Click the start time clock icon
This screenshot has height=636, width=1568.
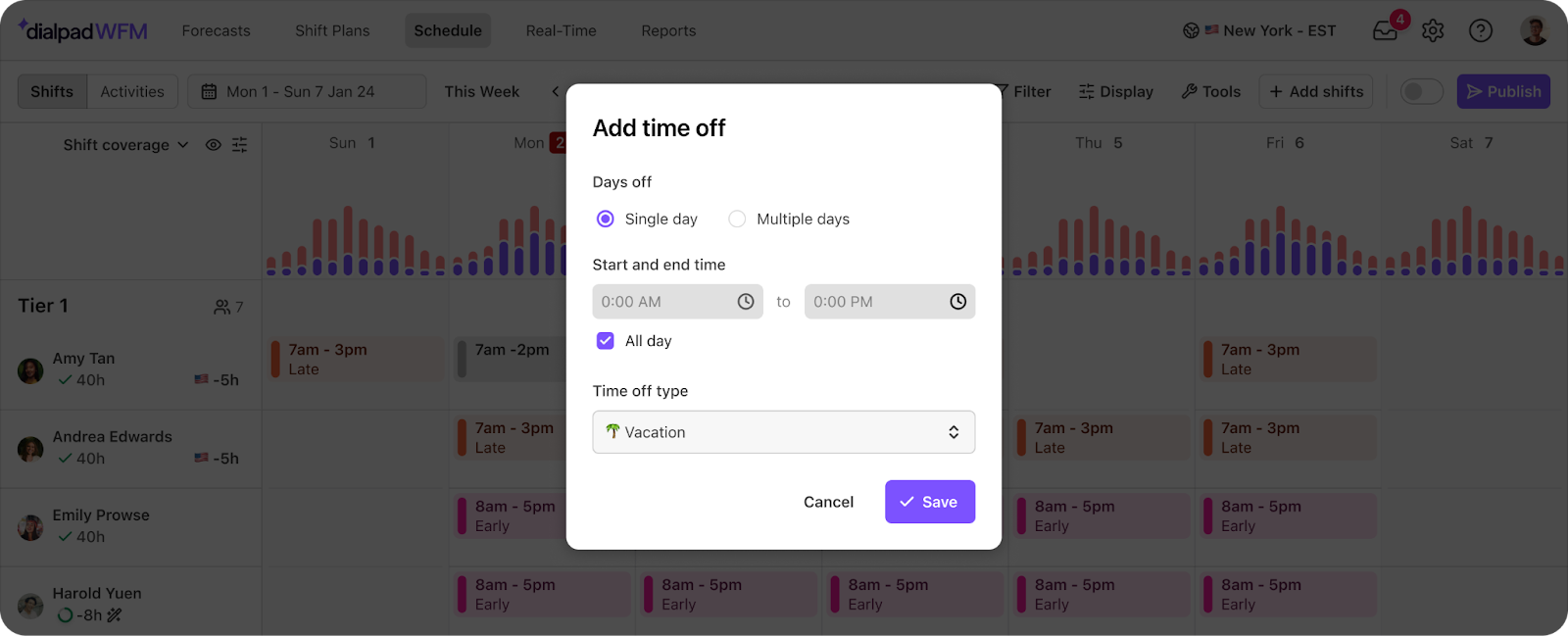pos(746,302)
